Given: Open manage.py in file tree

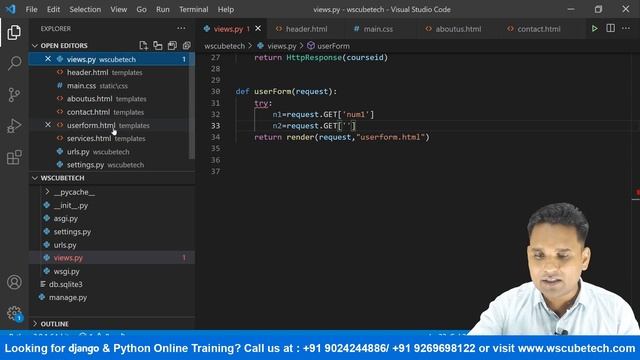Looking at the screenshot, I should (x=68, y=297).
